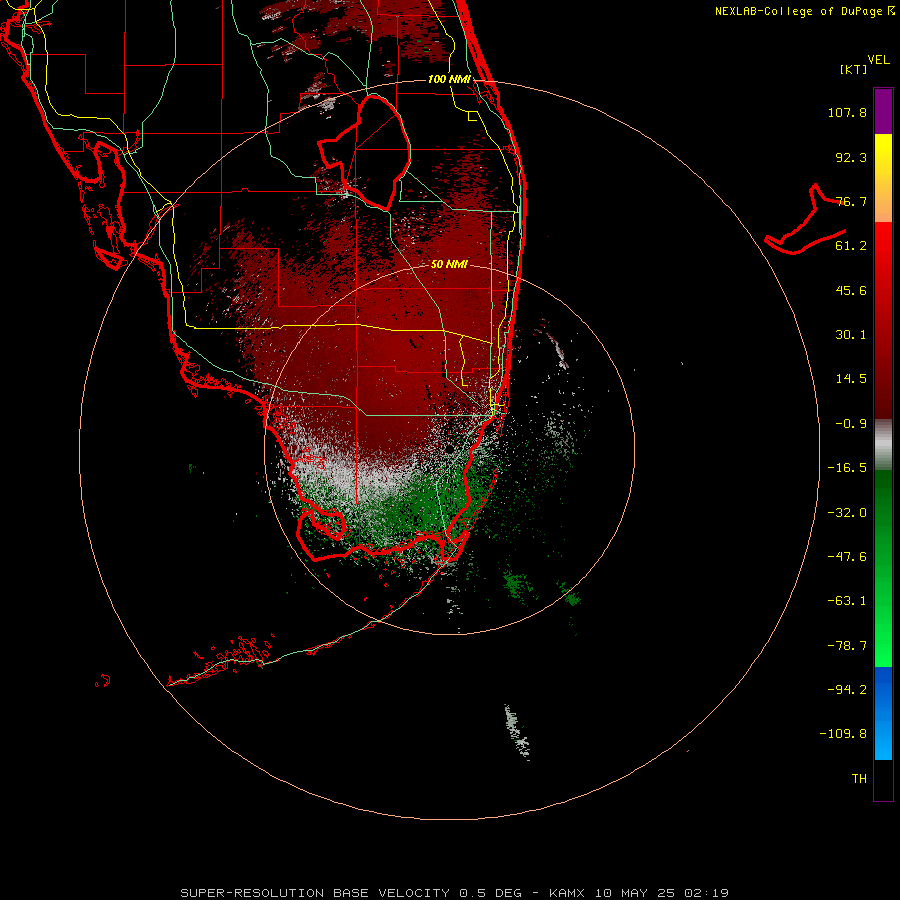Click the -94.2 velocity scale value
The height and width of the screenshot is (900, 900).
[x=847, y=689]
